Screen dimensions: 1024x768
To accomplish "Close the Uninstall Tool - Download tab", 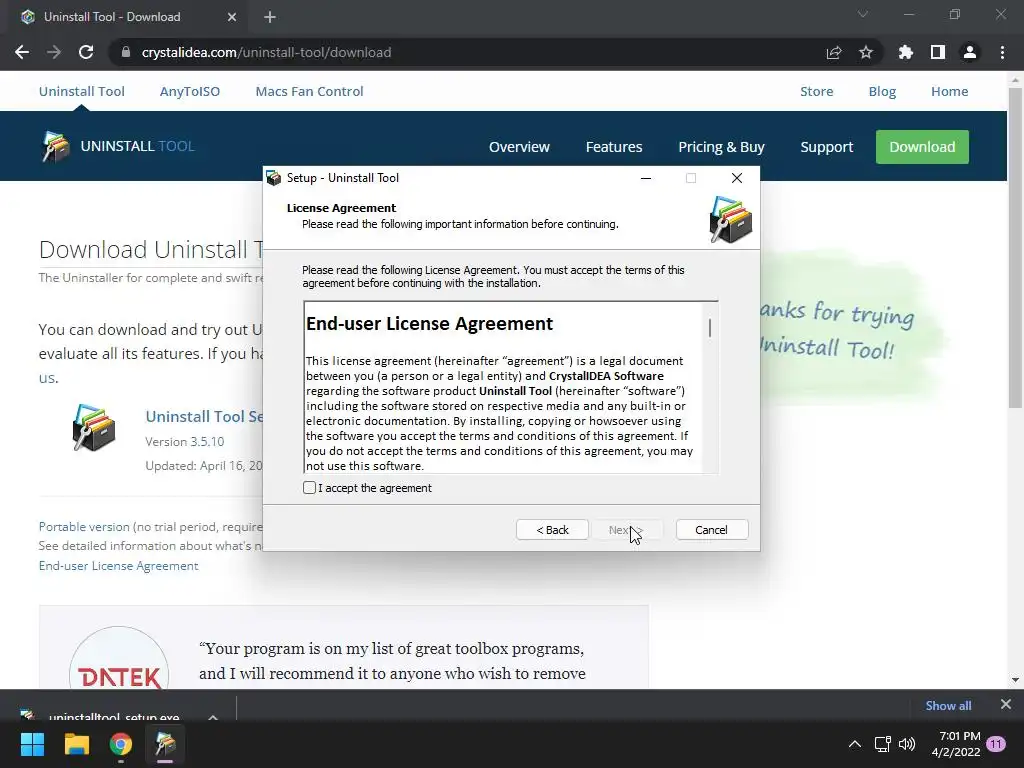I will [x=232, y=17].
